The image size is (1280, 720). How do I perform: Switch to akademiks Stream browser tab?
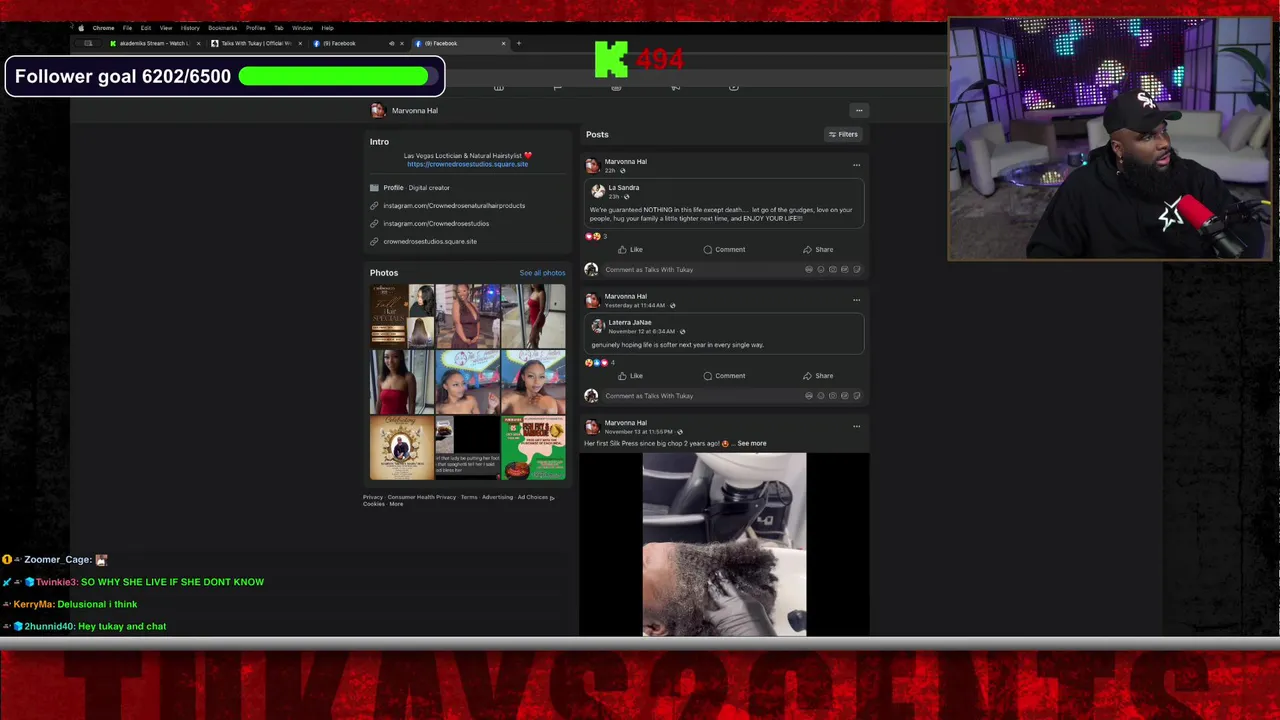[152, 43]
